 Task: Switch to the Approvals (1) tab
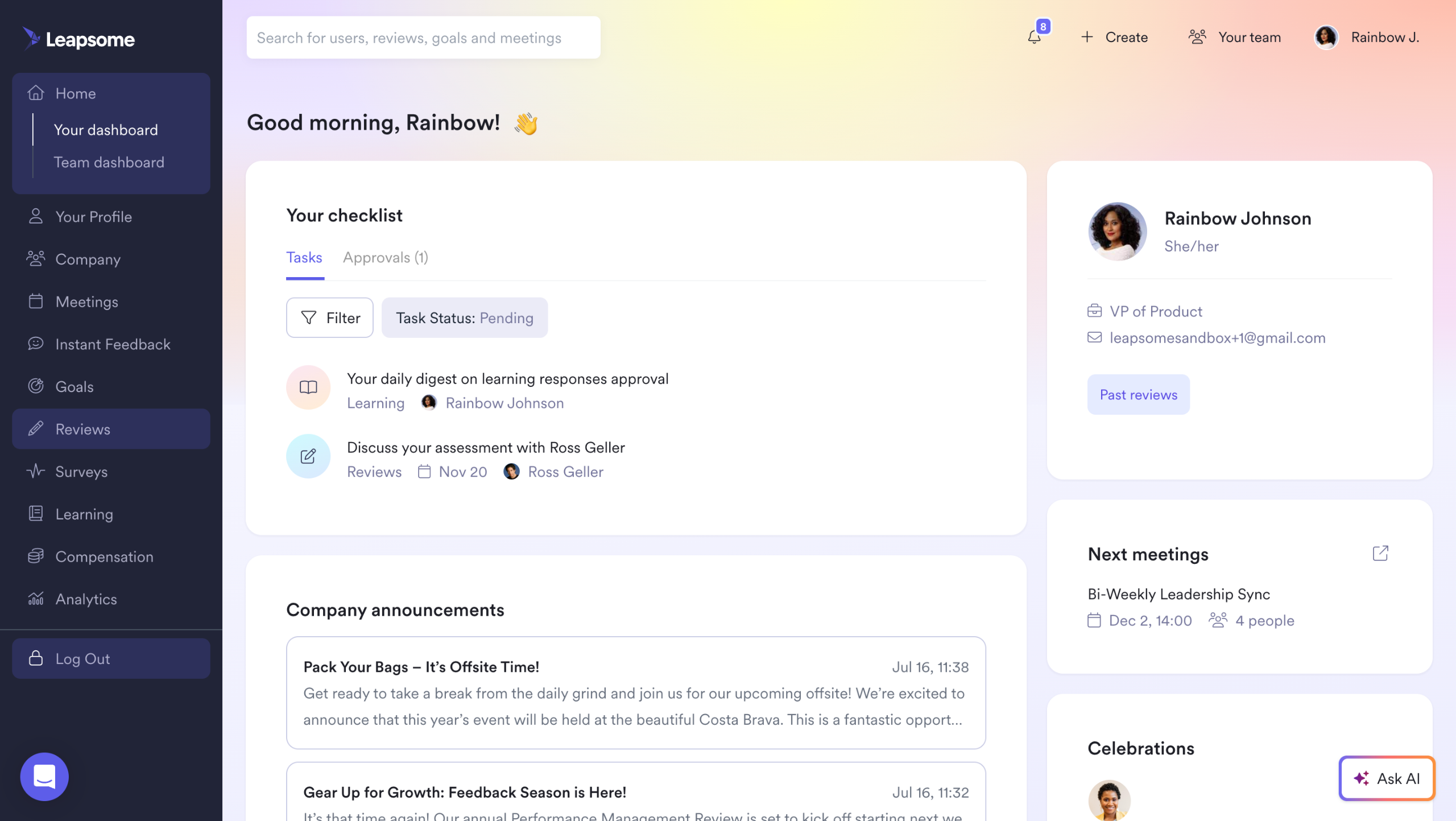coord(385,258)
